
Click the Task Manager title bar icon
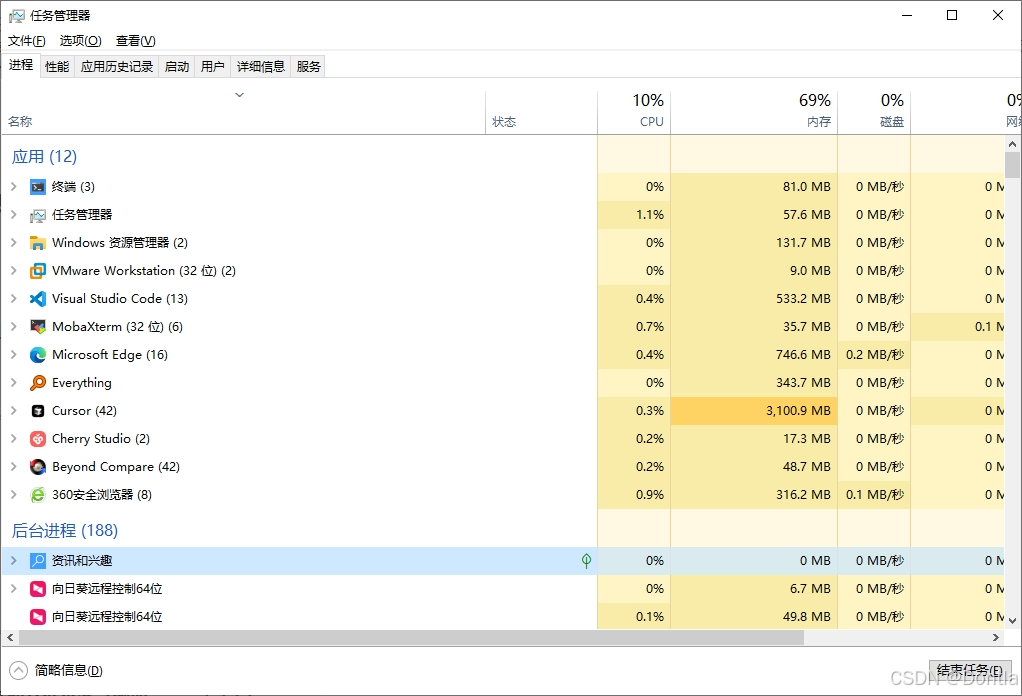click(16, 16)
